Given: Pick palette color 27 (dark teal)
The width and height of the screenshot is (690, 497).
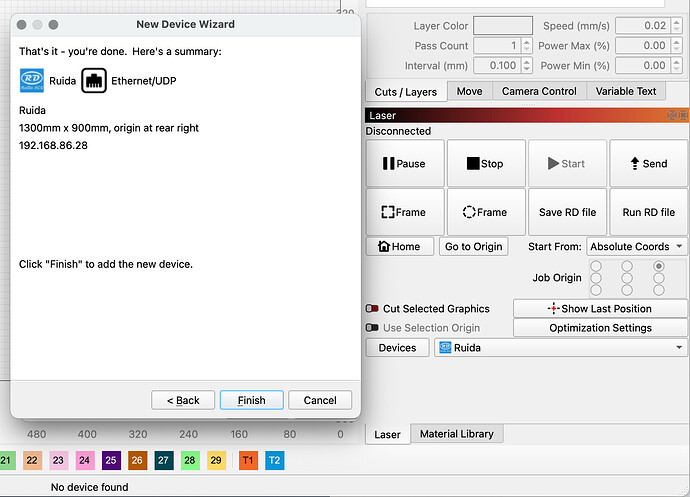Looking at the screenshot, I should (163, 460).
